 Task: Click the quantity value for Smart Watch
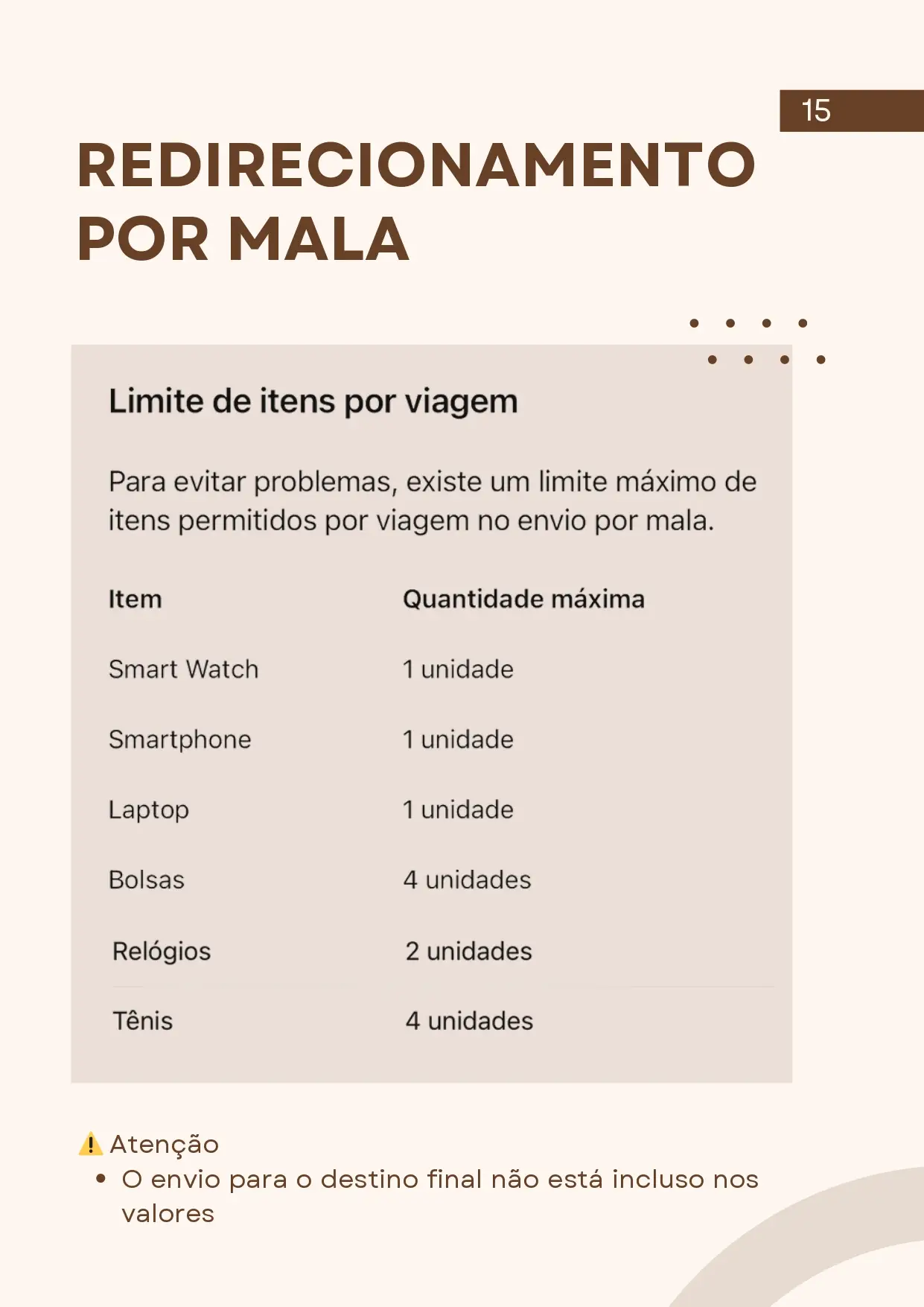click(458, 670)
